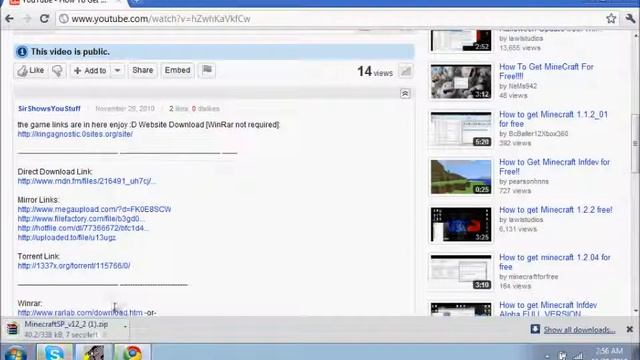
Task: Open the kingagnostic website link
Action: coord(75,134)
